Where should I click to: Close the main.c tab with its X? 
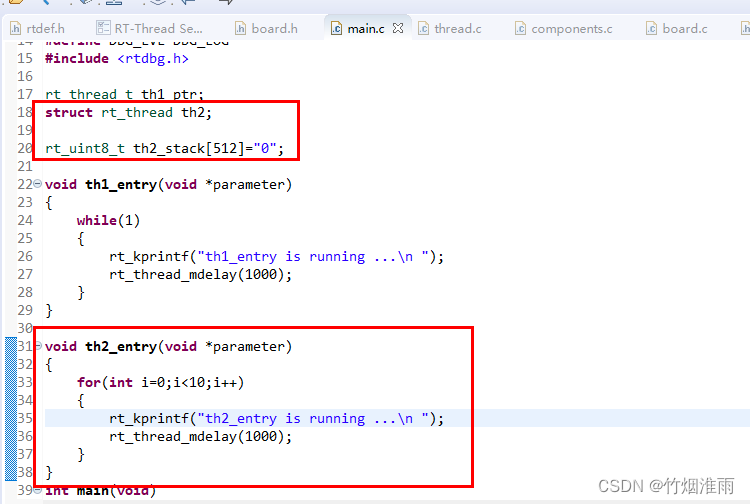397,28
